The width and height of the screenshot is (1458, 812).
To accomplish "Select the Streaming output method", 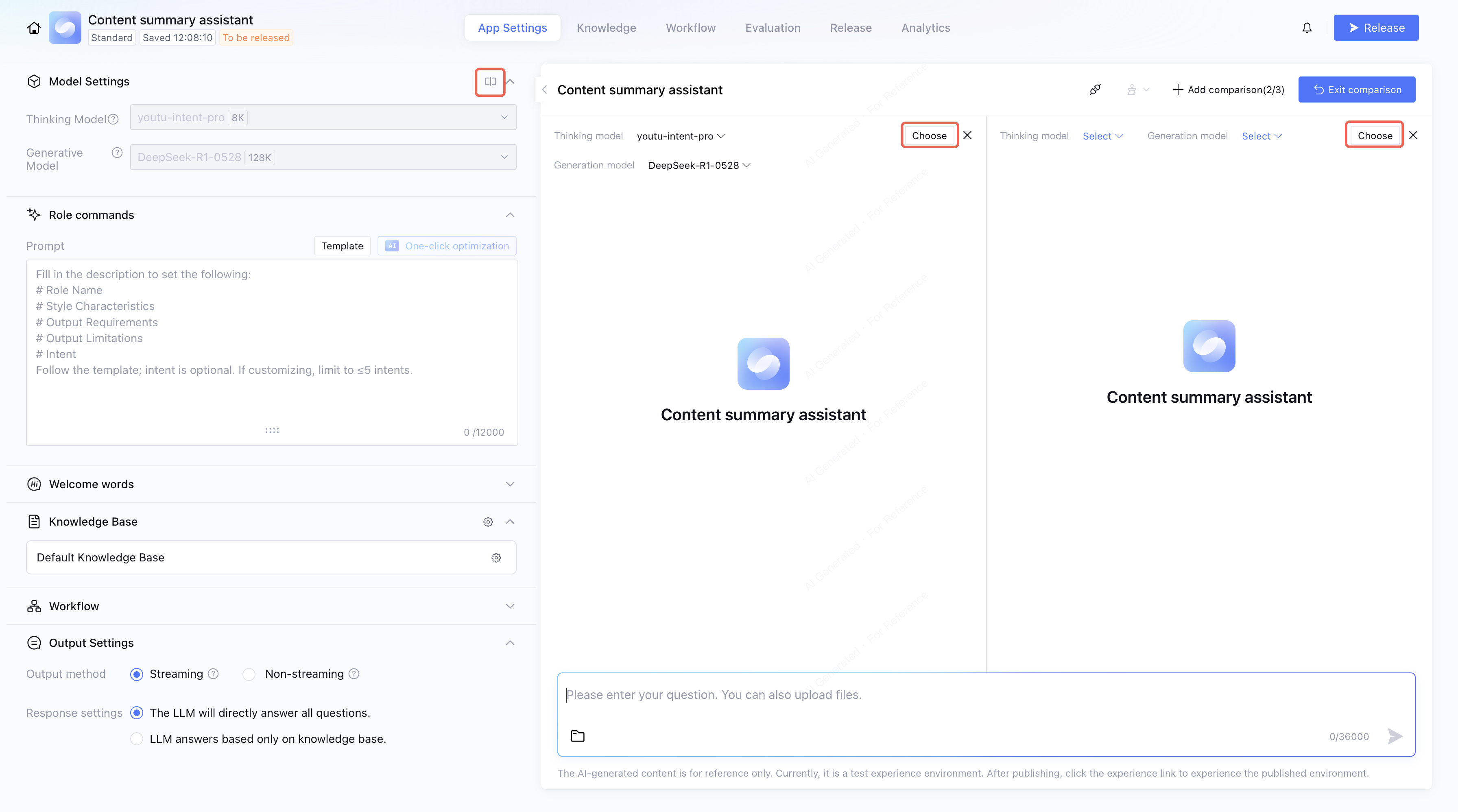I will pyautogui.click(x=136, y=674).
